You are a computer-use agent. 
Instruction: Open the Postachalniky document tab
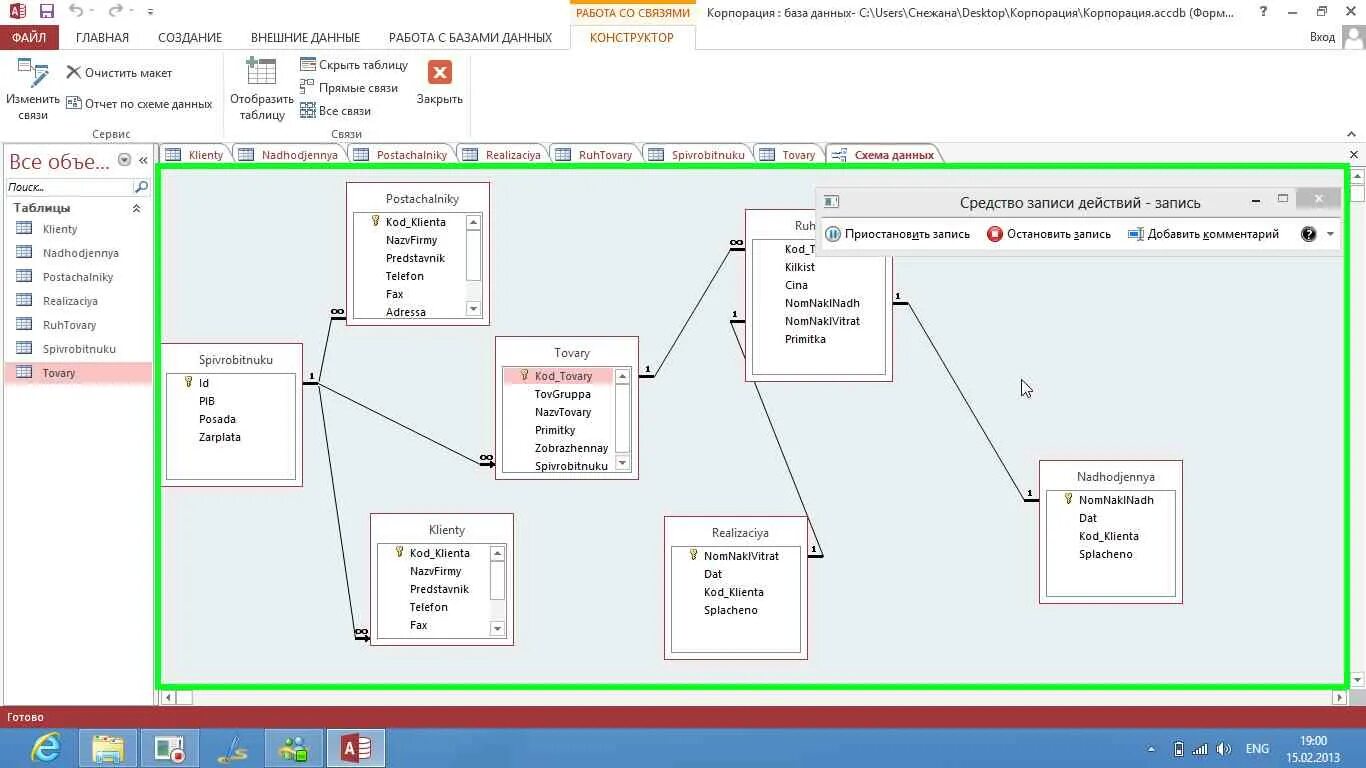[402, 155]
